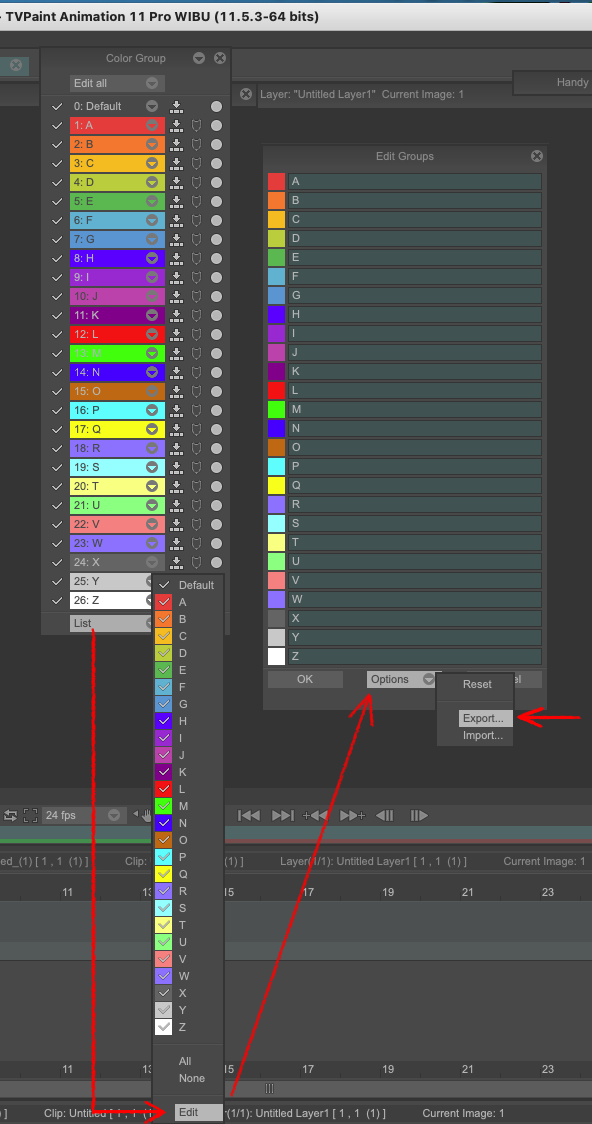Click the green color swatch for group M
Image resolution: width=592 pixels, height=1124 pixels.
pyautogui.click(x=277, y=409)
